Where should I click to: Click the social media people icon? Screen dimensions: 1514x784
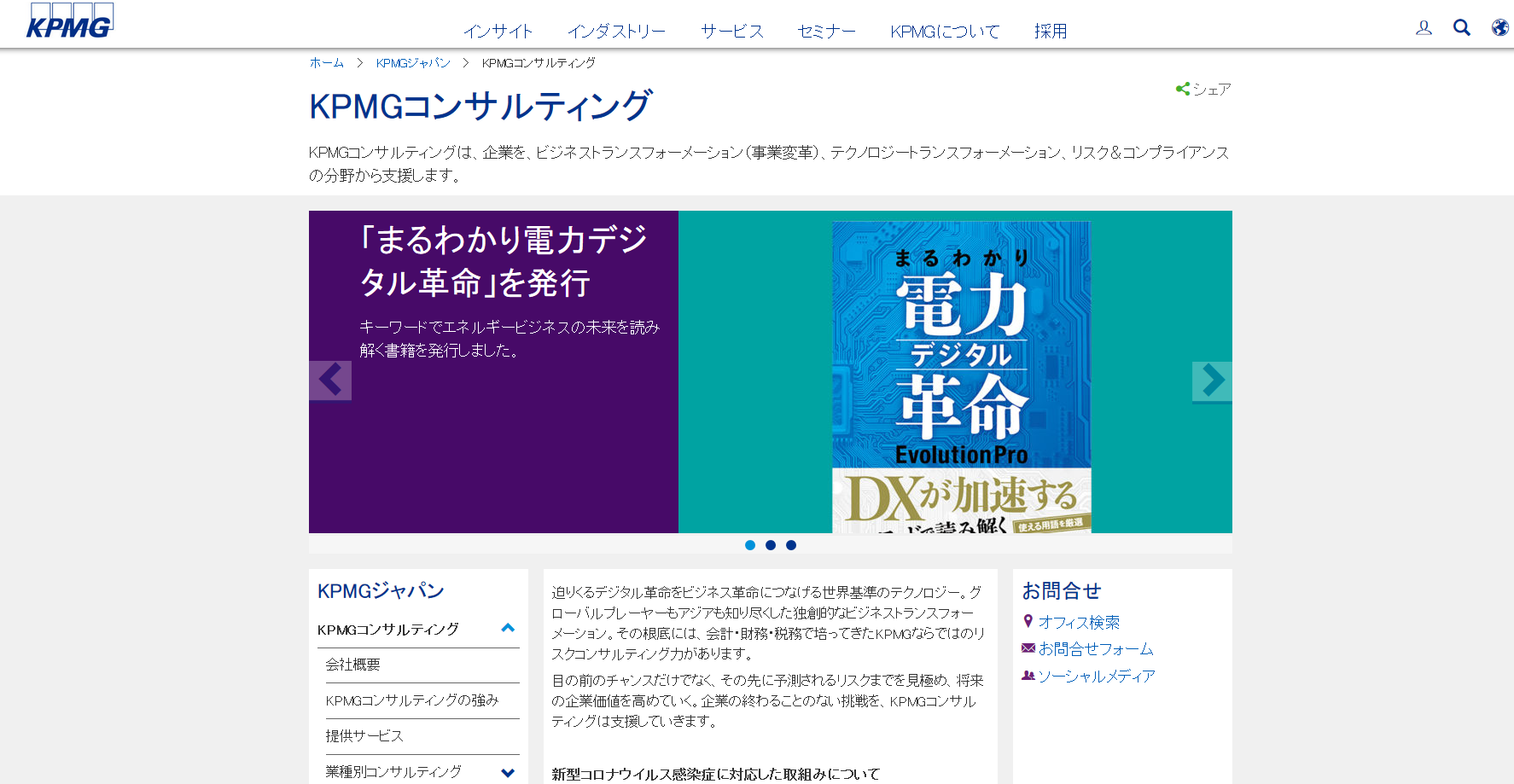tap(1028, 675)
